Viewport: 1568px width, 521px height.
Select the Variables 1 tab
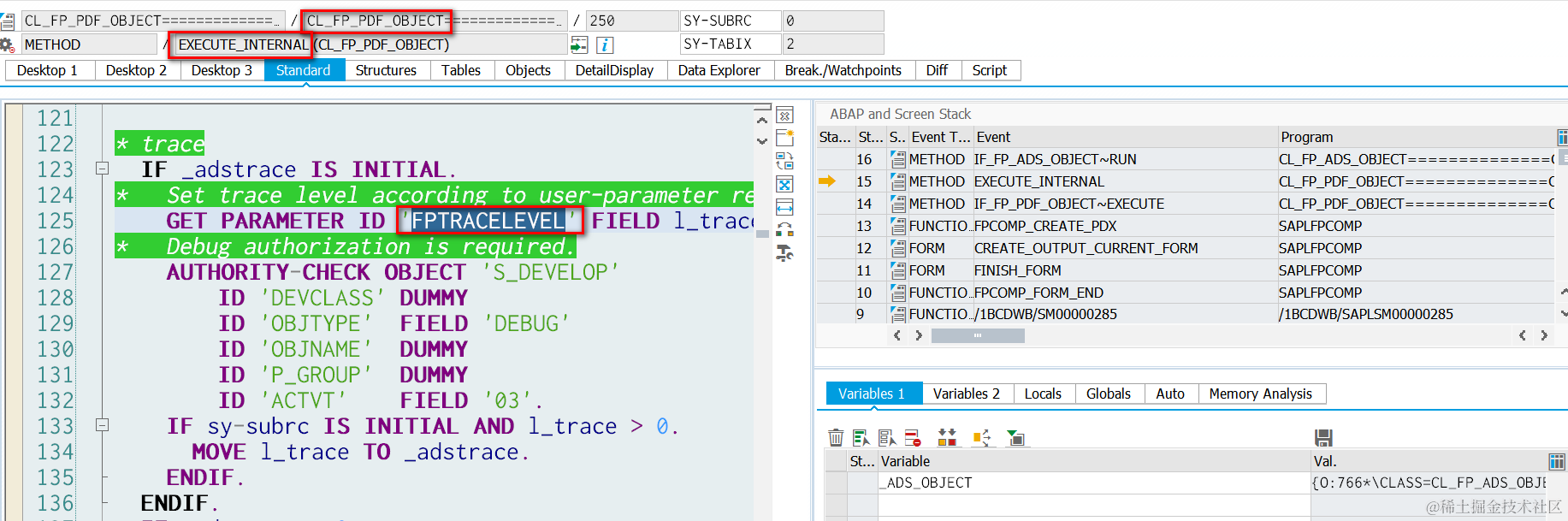pyautogui.click(x=873, y=394)
